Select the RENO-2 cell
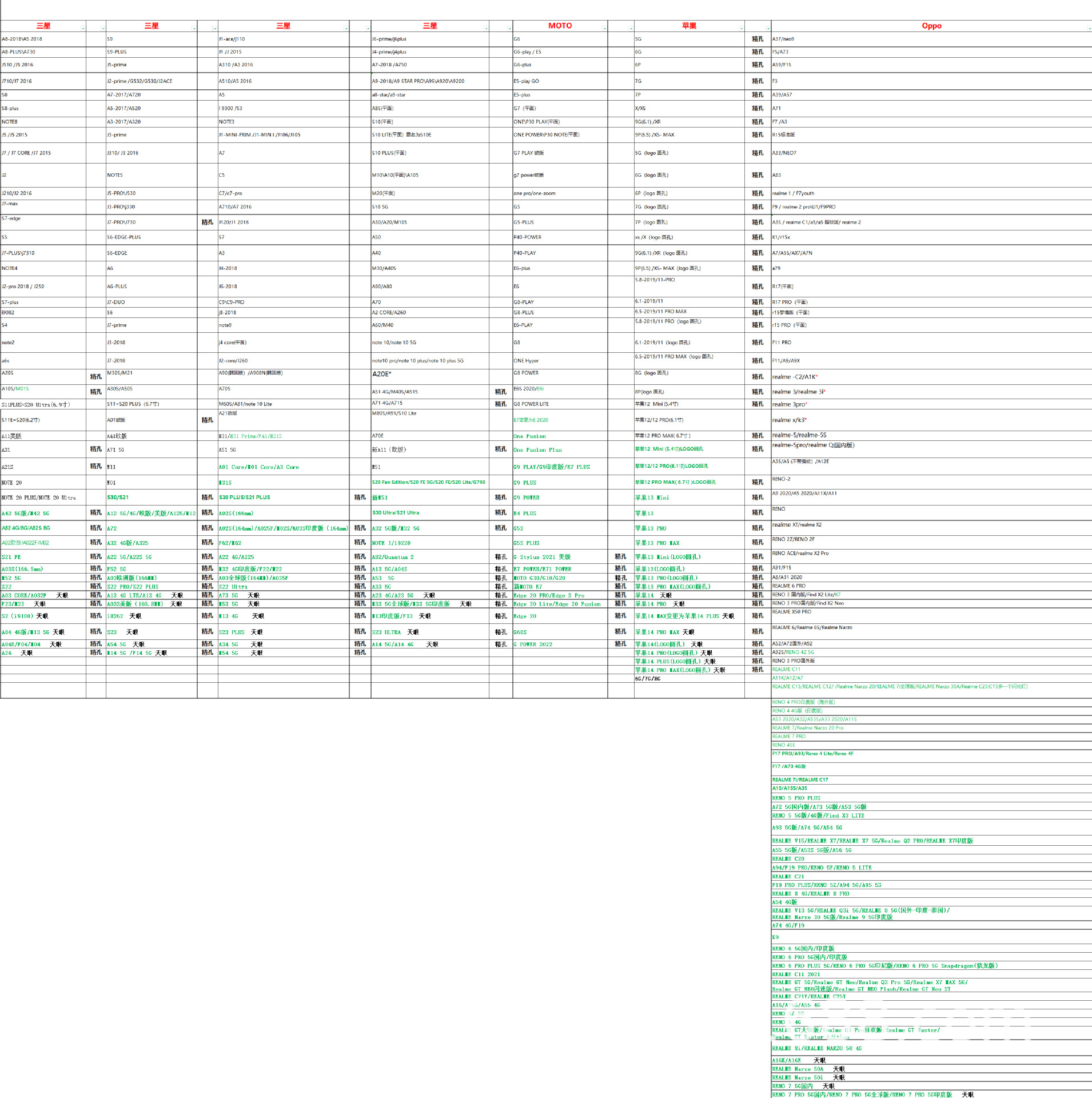The height and width of the screenshot is (1098, 1092). [931, 482]
